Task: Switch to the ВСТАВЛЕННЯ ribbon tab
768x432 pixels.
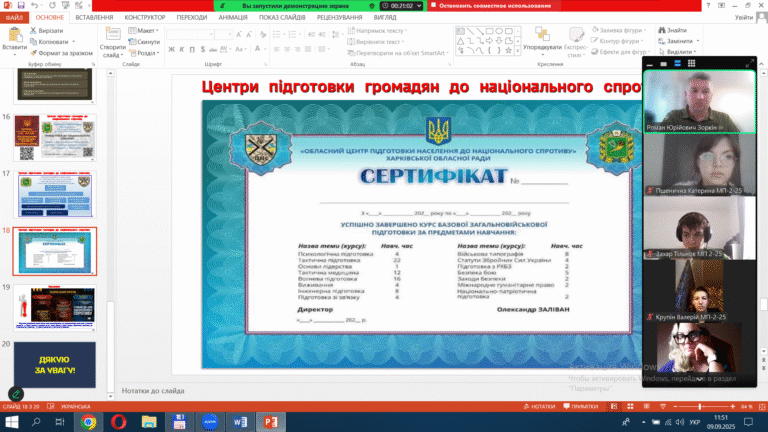Action: 92,17
